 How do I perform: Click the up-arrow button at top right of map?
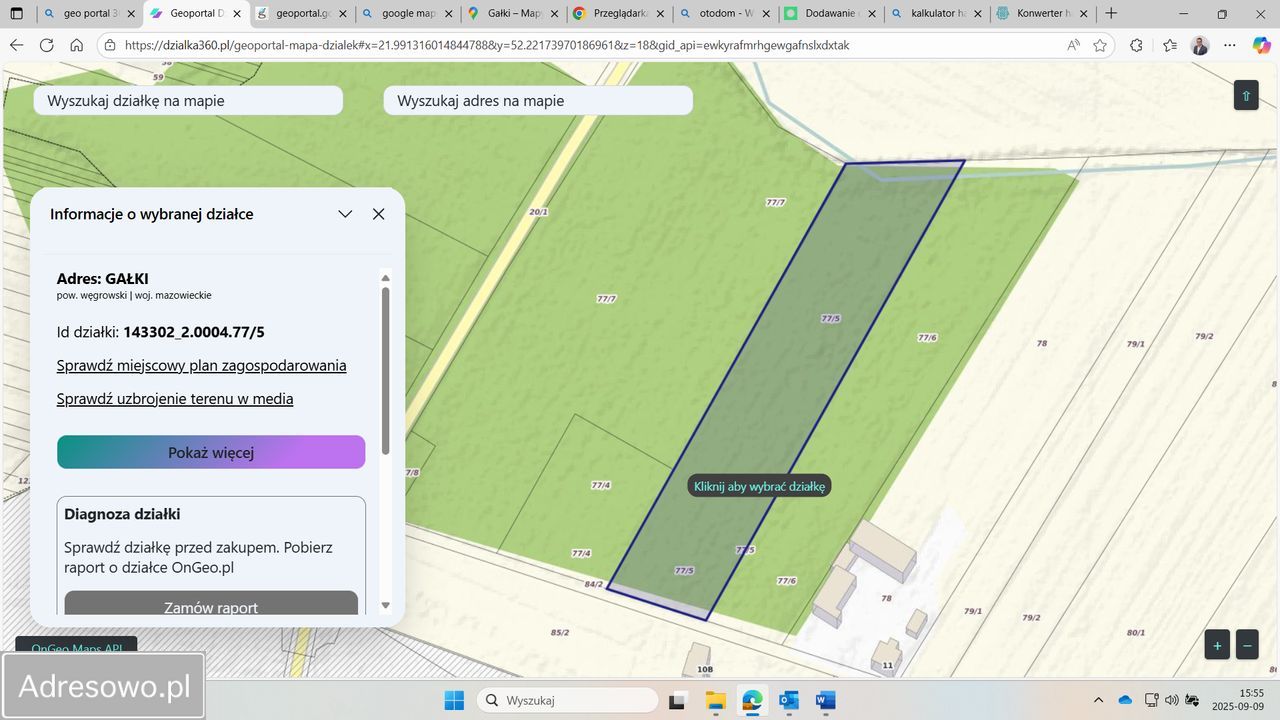point(1245,96)
